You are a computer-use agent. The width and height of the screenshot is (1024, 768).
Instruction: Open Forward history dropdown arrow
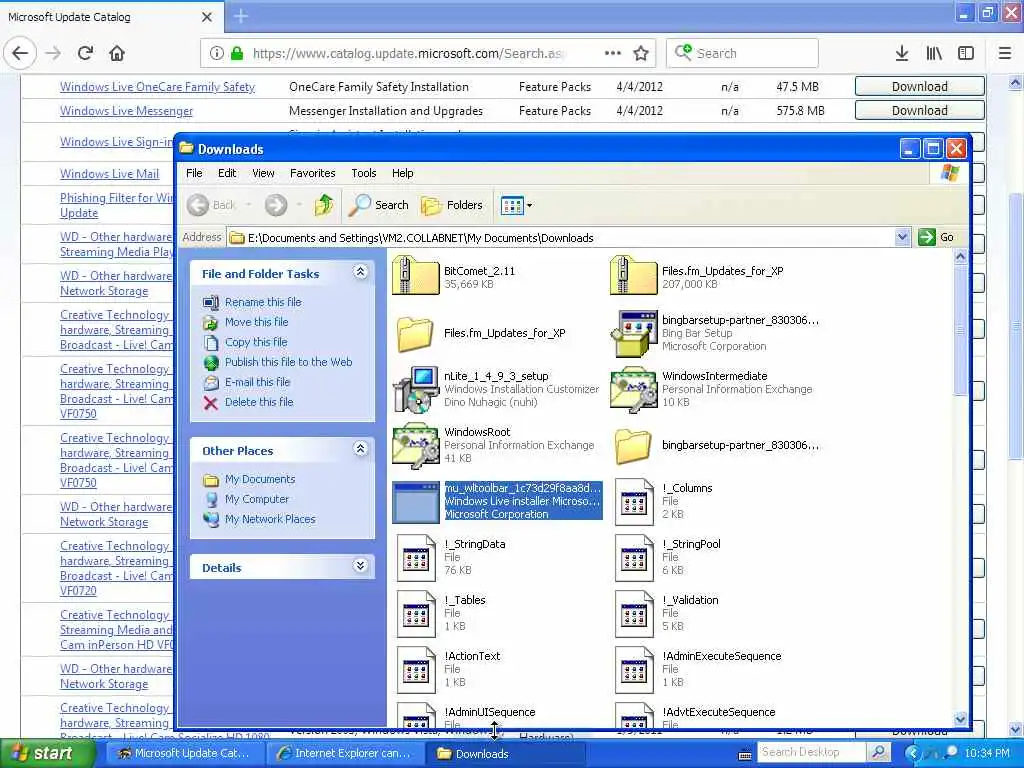pyautogui.click(x=299, y=205)
